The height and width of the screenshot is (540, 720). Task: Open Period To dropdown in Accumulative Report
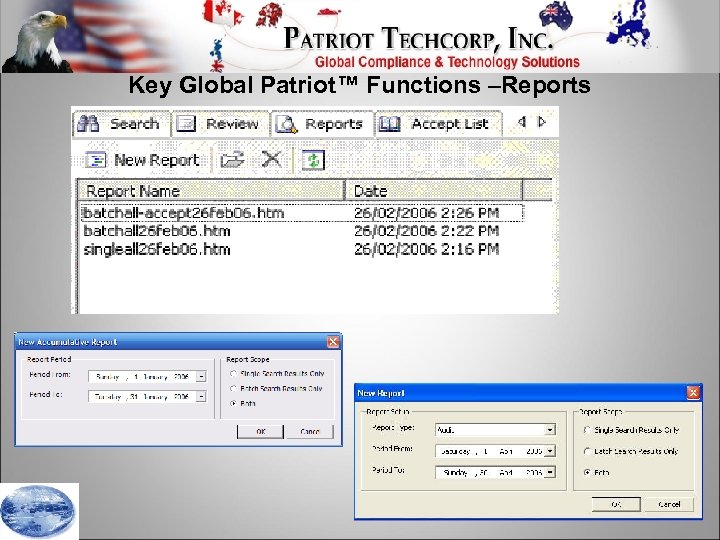pos(201,396)
